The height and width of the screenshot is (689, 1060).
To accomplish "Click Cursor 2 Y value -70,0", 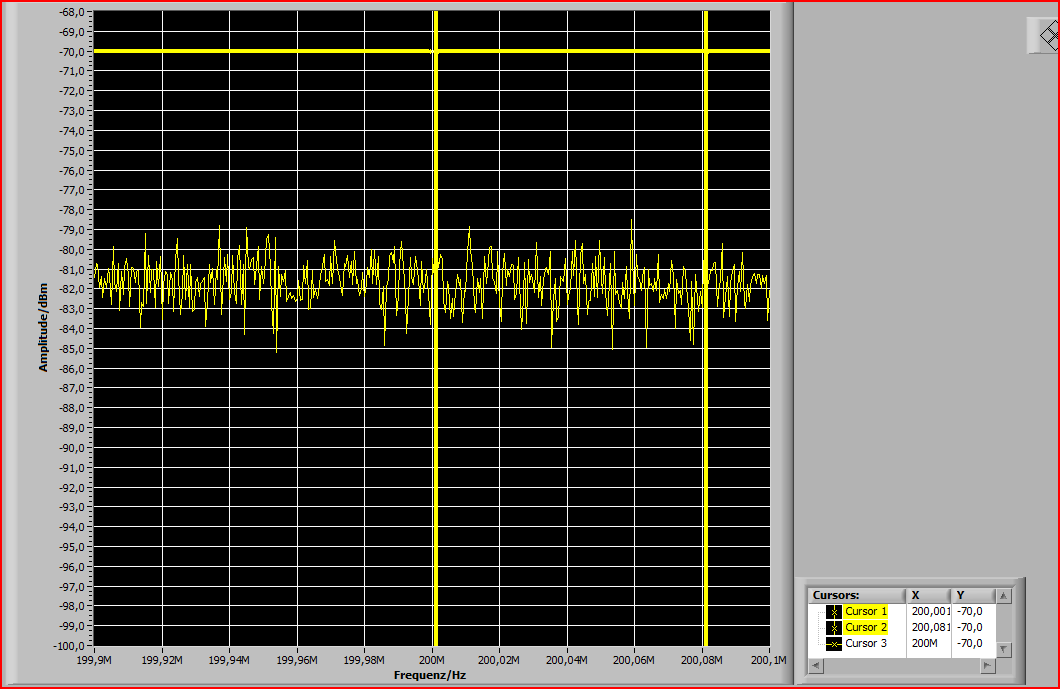I will coord(969,627).
